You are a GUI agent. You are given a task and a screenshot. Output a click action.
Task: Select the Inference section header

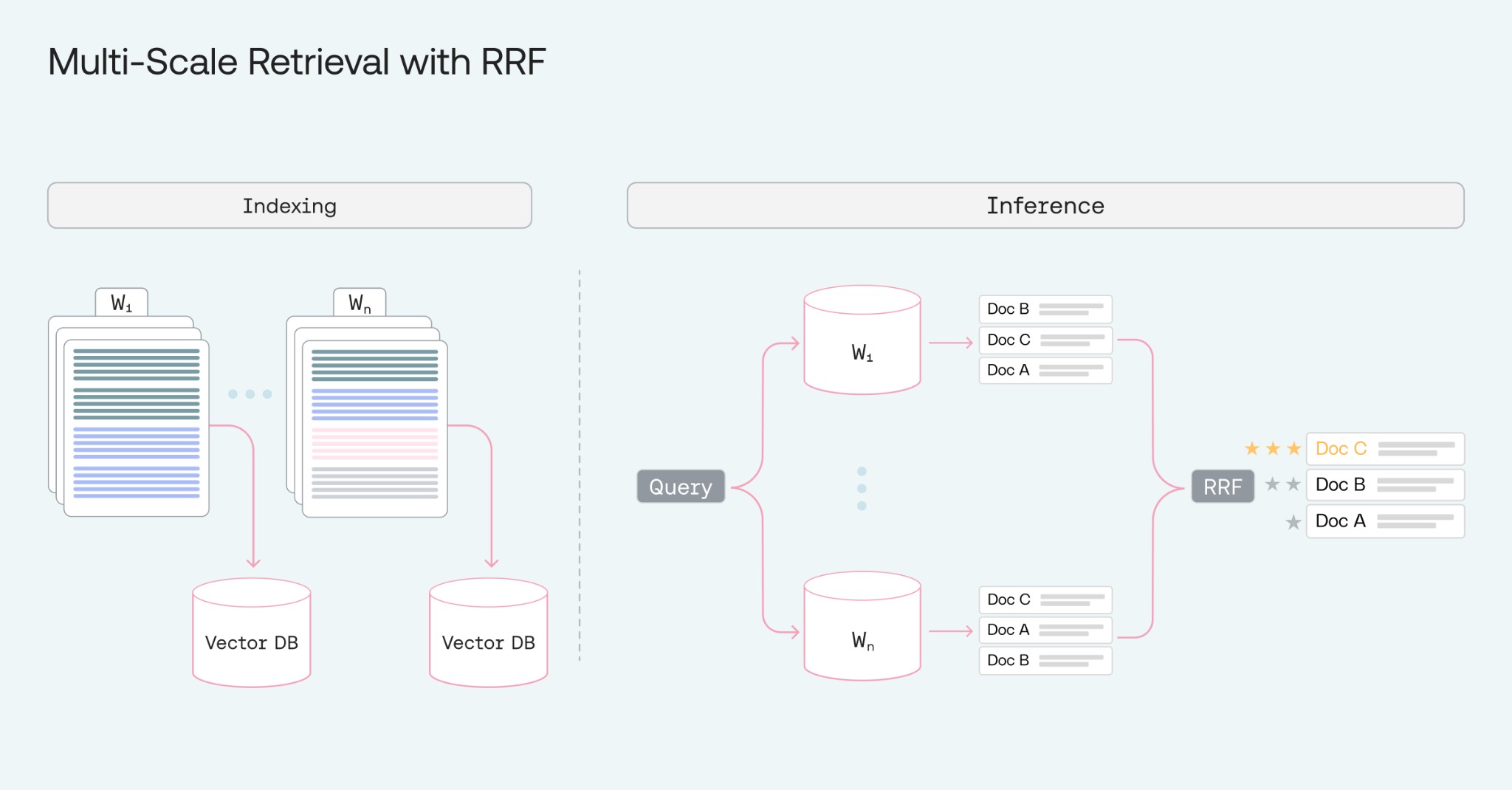pos(1045,205)
